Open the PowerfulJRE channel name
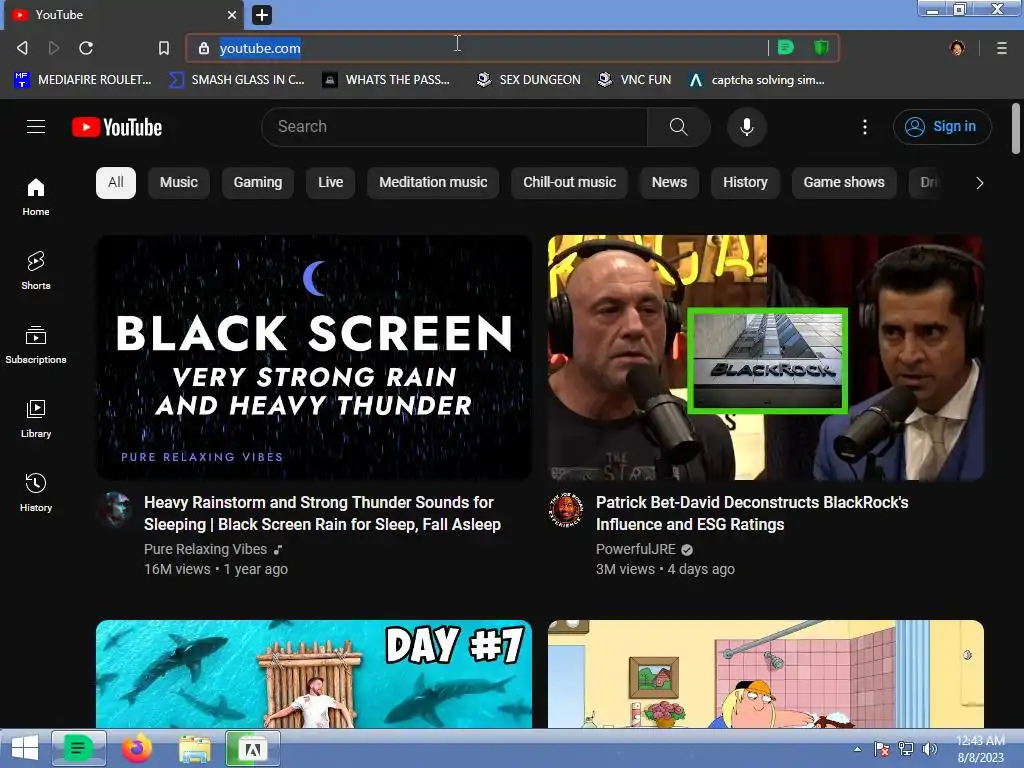This screenshot has height=768, width=1024. 635,549
